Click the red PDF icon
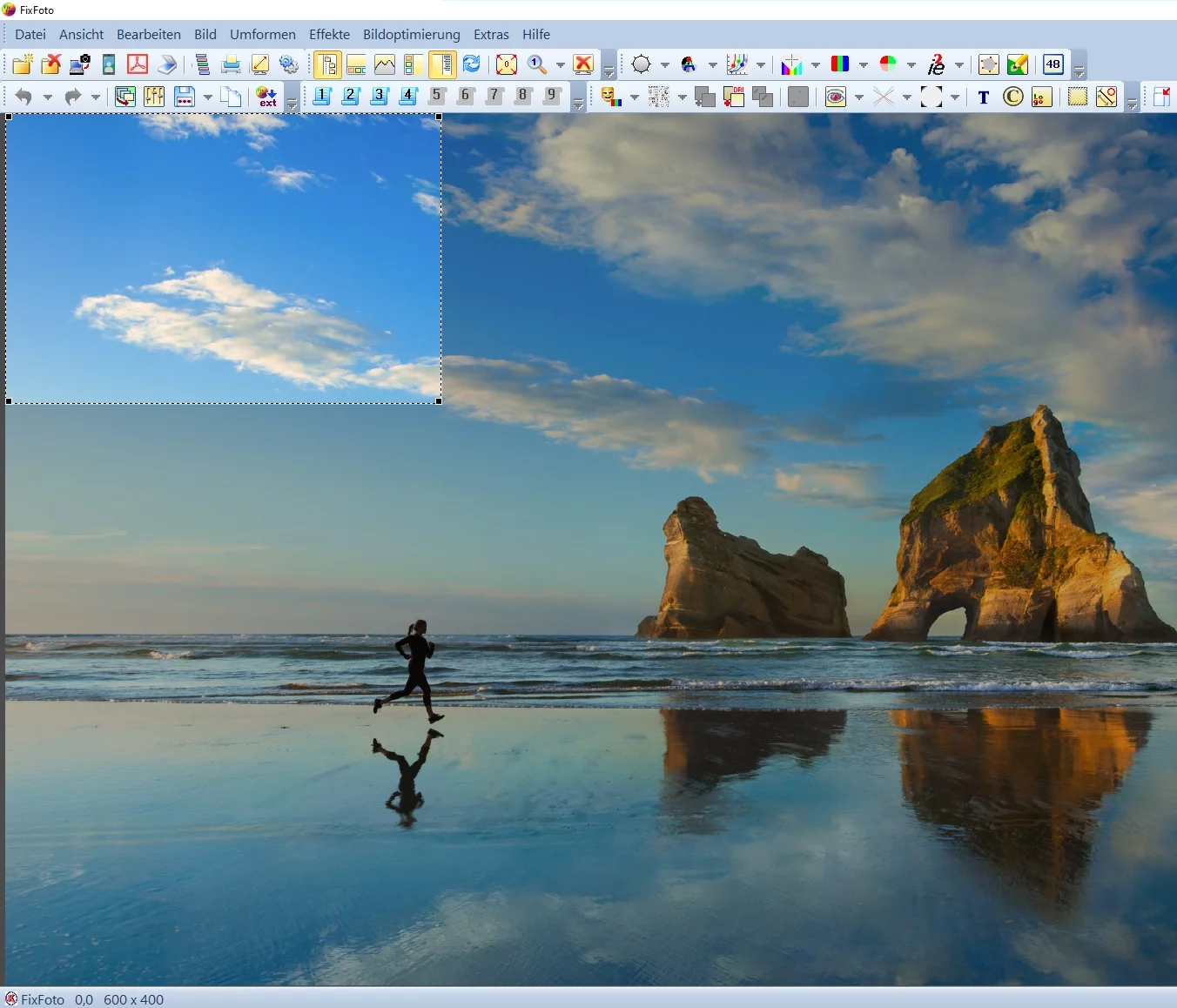Viewport: 1177px width, 1008px height. [x=138, y=64]
